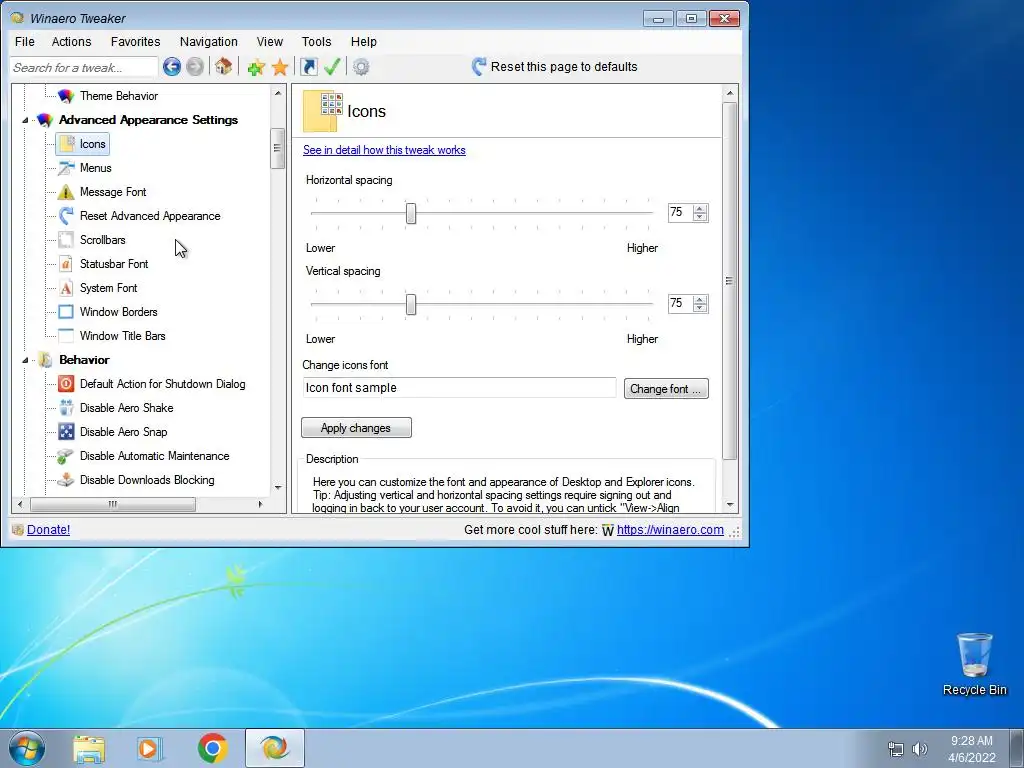Click the Donate! link

point(48,530)
